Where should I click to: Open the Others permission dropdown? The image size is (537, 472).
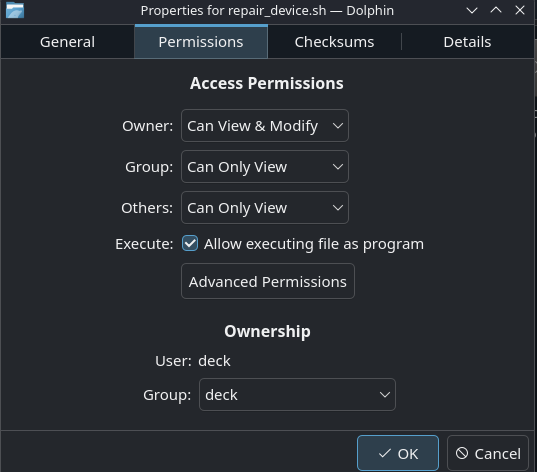pyautogui.click(x=265, y=208)
